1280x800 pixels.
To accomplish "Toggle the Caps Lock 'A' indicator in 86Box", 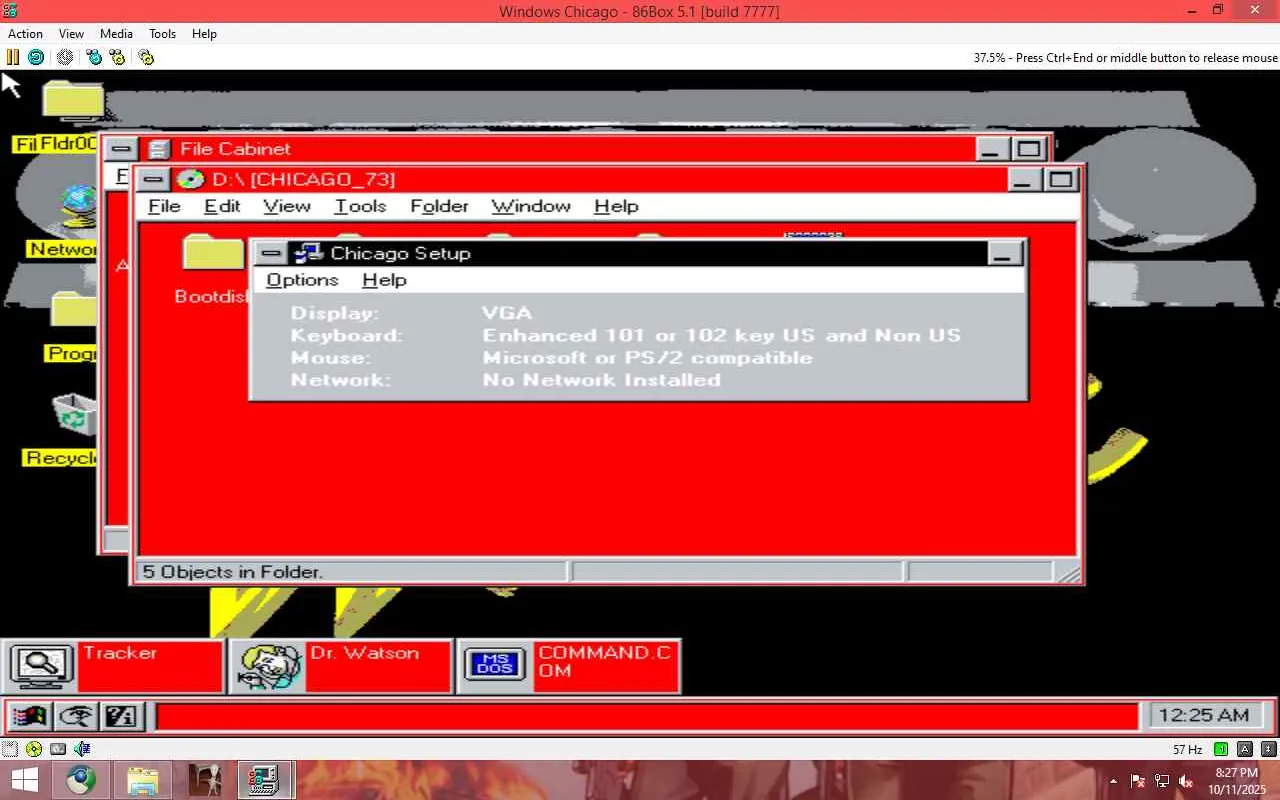I will tap(1245, 749).
